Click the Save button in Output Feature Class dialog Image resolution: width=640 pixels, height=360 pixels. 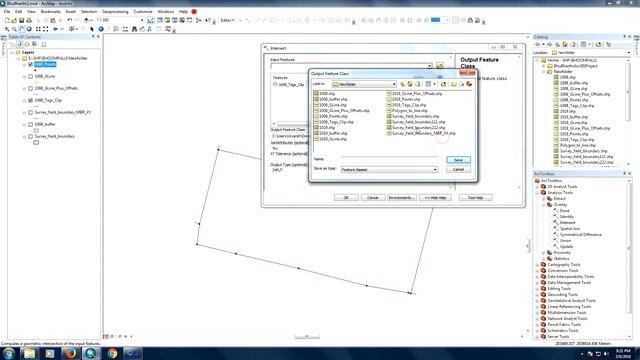(x=458, y=160)
